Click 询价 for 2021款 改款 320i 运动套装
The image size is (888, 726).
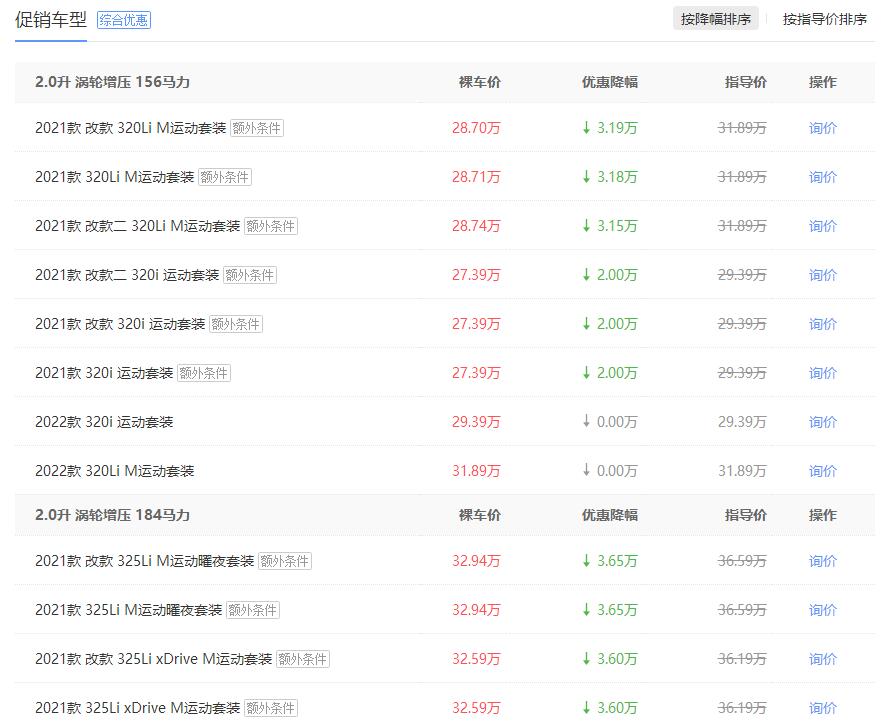coord(822,324)
